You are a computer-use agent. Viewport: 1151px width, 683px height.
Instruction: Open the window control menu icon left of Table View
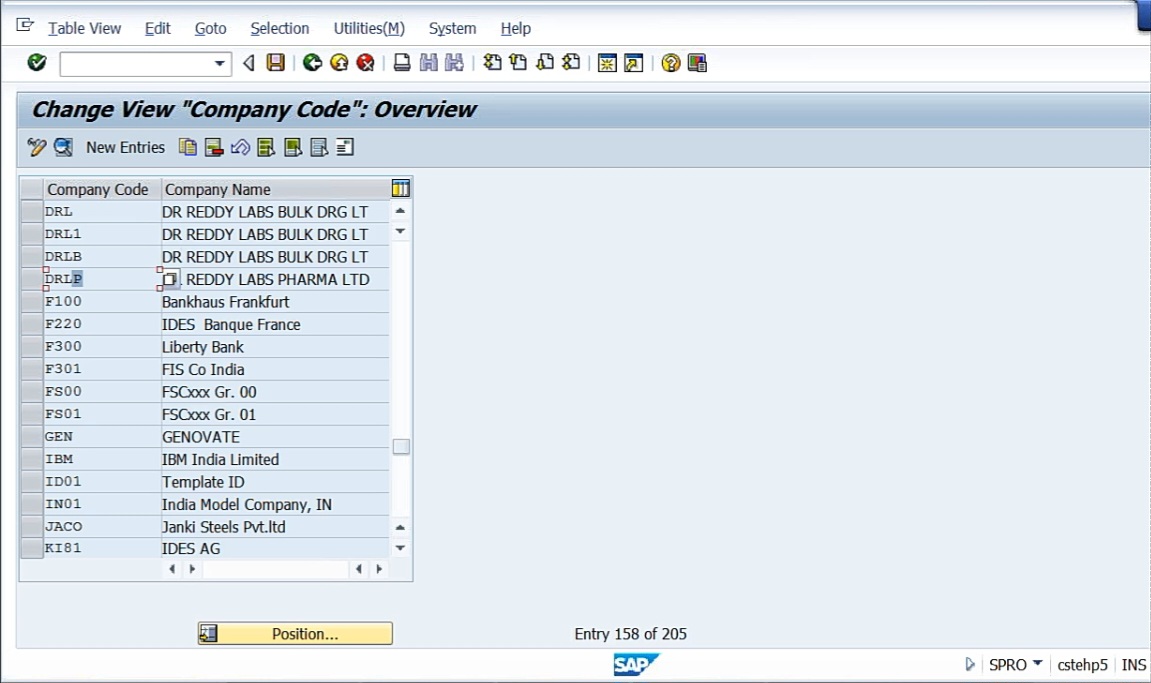point(25,26)
